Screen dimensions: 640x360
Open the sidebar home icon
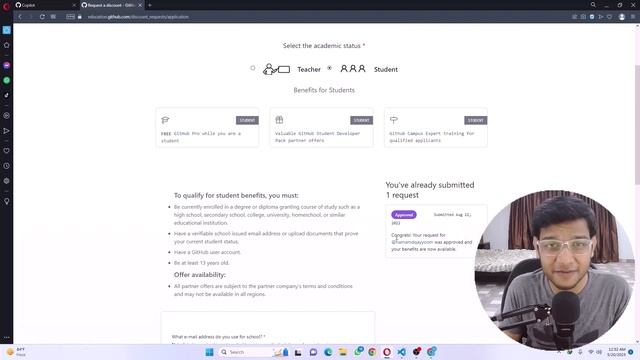tap(7, 45)
